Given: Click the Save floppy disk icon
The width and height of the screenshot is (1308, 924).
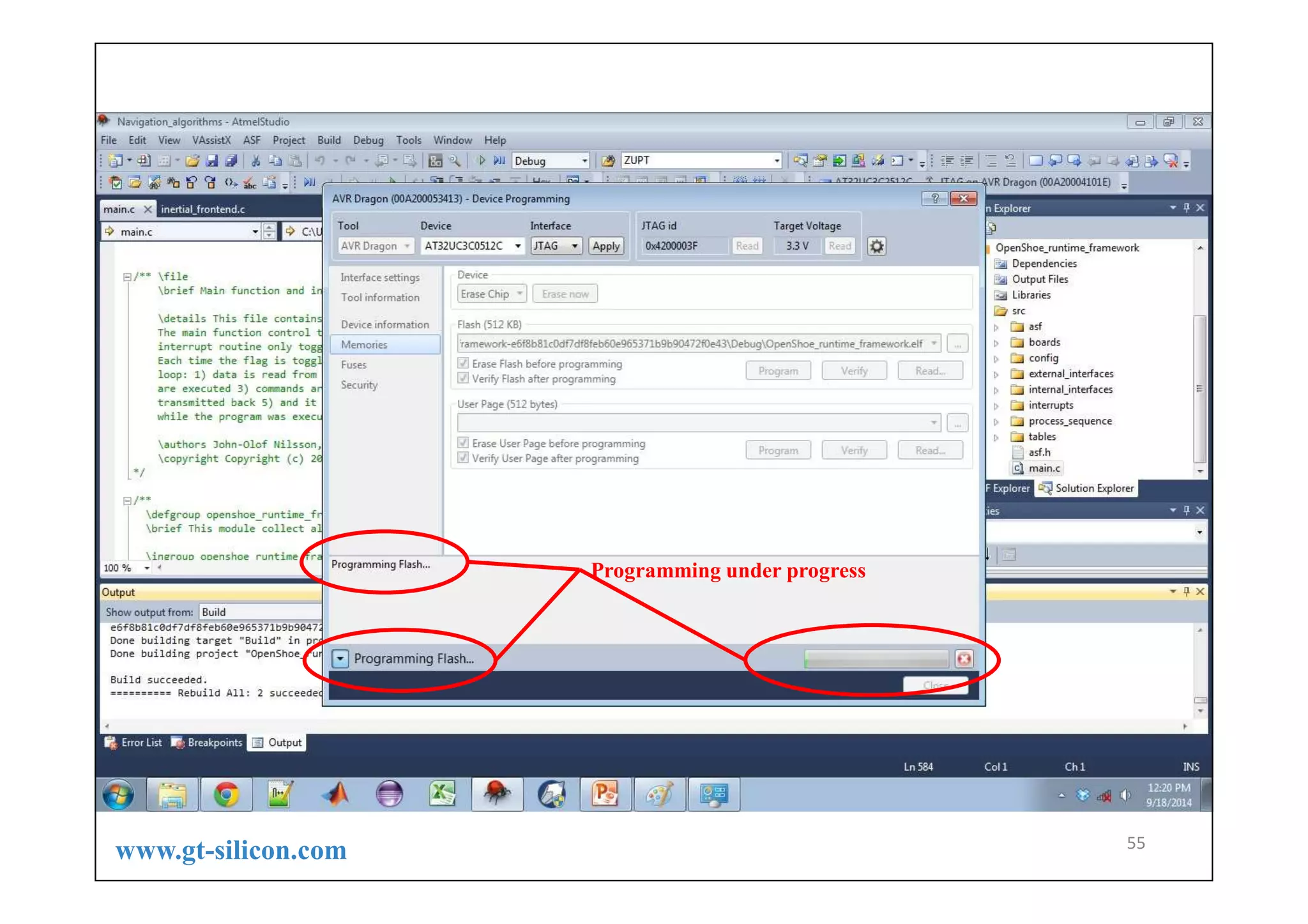Looking at the screenshot, I should 211,161.
